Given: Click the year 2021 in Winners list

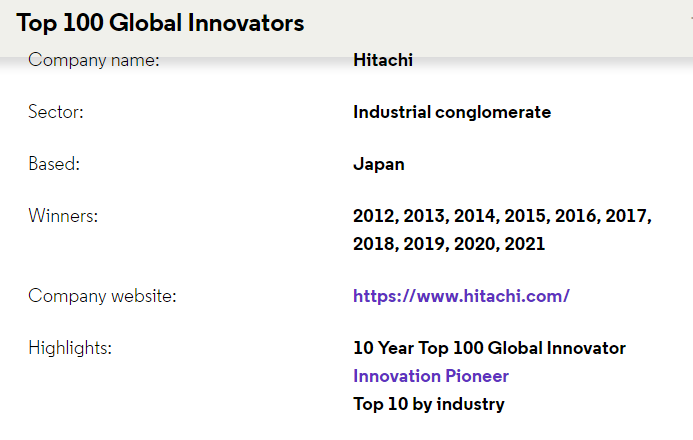Looking at the screenshot, I should [525, 244].
